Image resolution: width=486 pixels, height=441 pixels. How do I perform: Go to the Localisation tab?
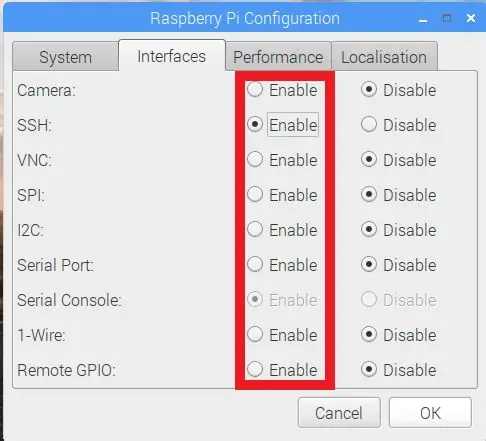point(384,57)
